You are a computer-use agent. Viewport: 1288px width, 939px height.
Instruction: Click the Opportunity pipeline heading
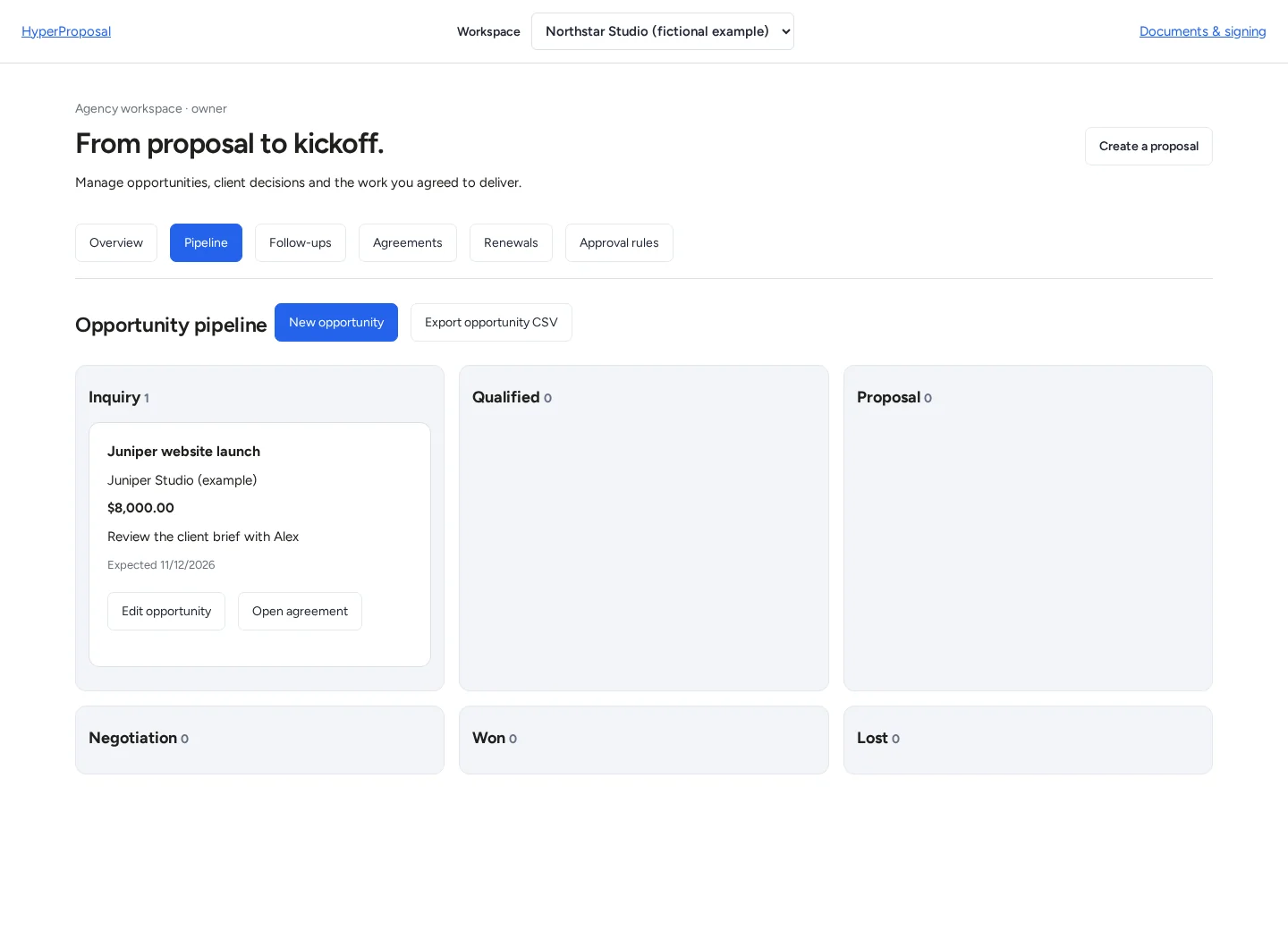tap(171, 325)
